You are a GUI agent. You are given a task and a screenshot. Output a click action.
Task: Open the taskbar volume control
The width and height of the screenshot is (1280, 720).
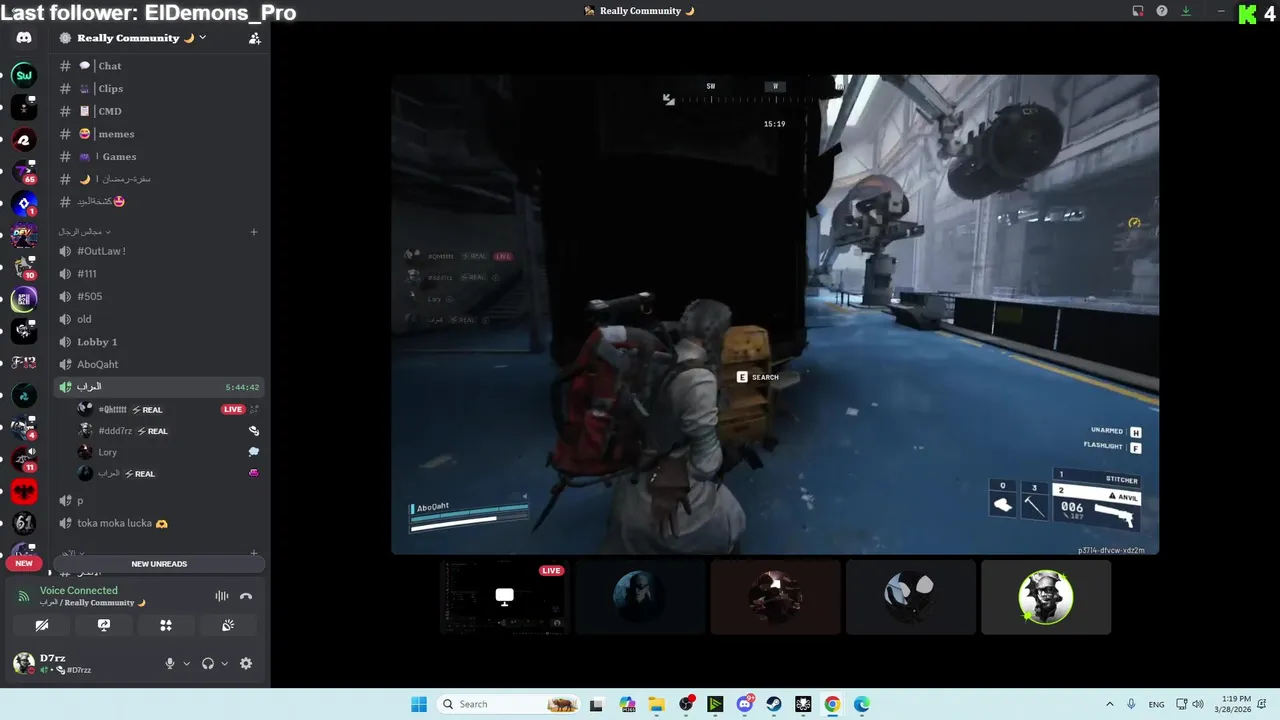[x=1198, y=704]
